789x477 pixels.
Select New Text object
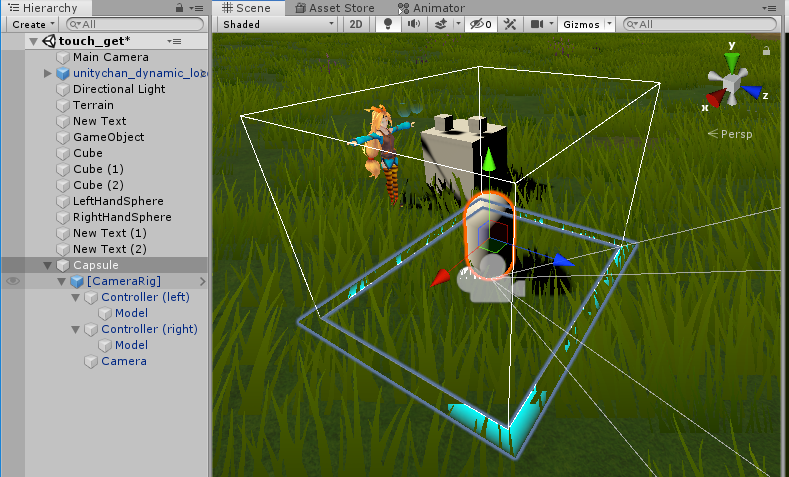tap(99, 121)
